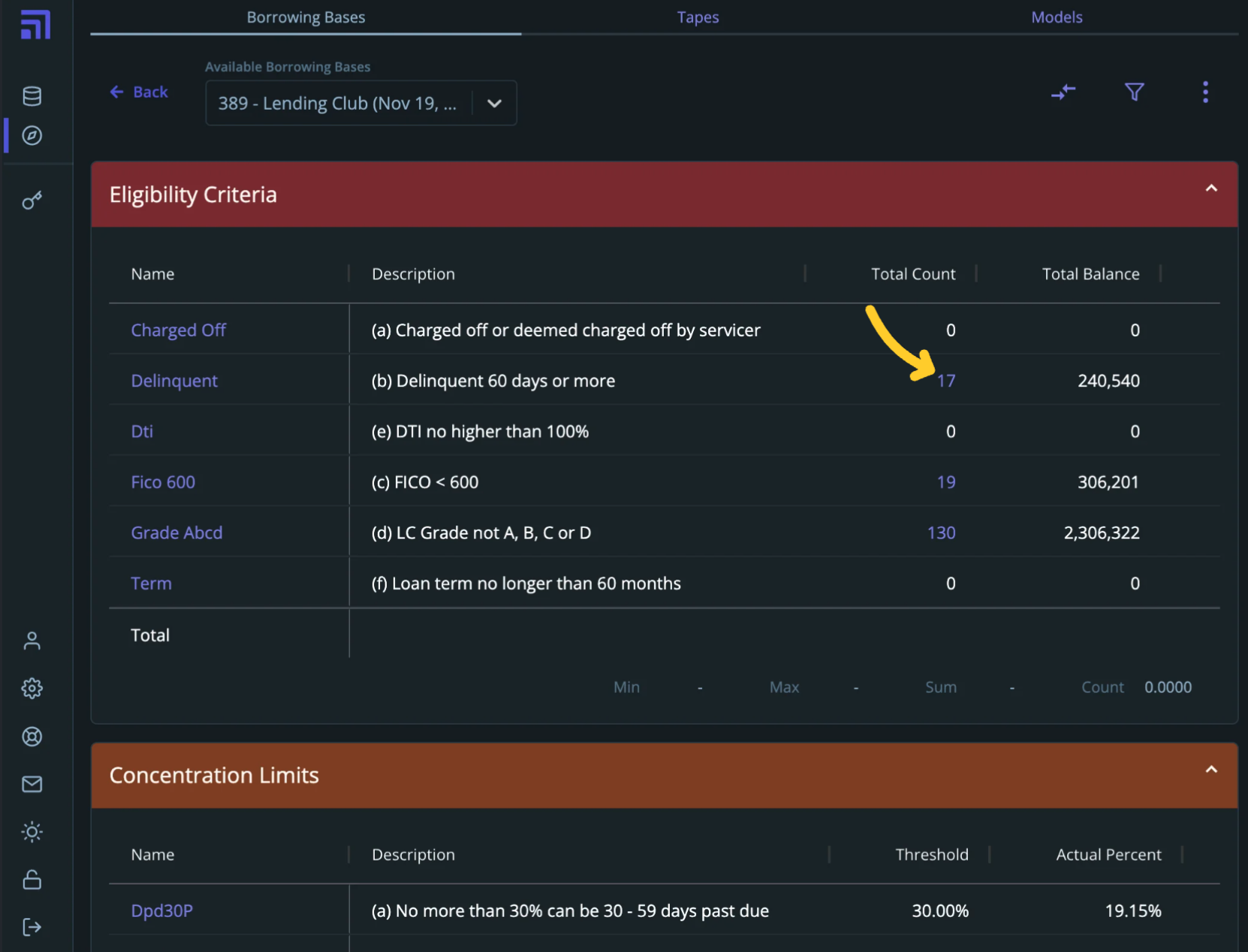Click the padlock icon in sidebar
Viewport: 1248px width, 952px height.
point(32,879)
